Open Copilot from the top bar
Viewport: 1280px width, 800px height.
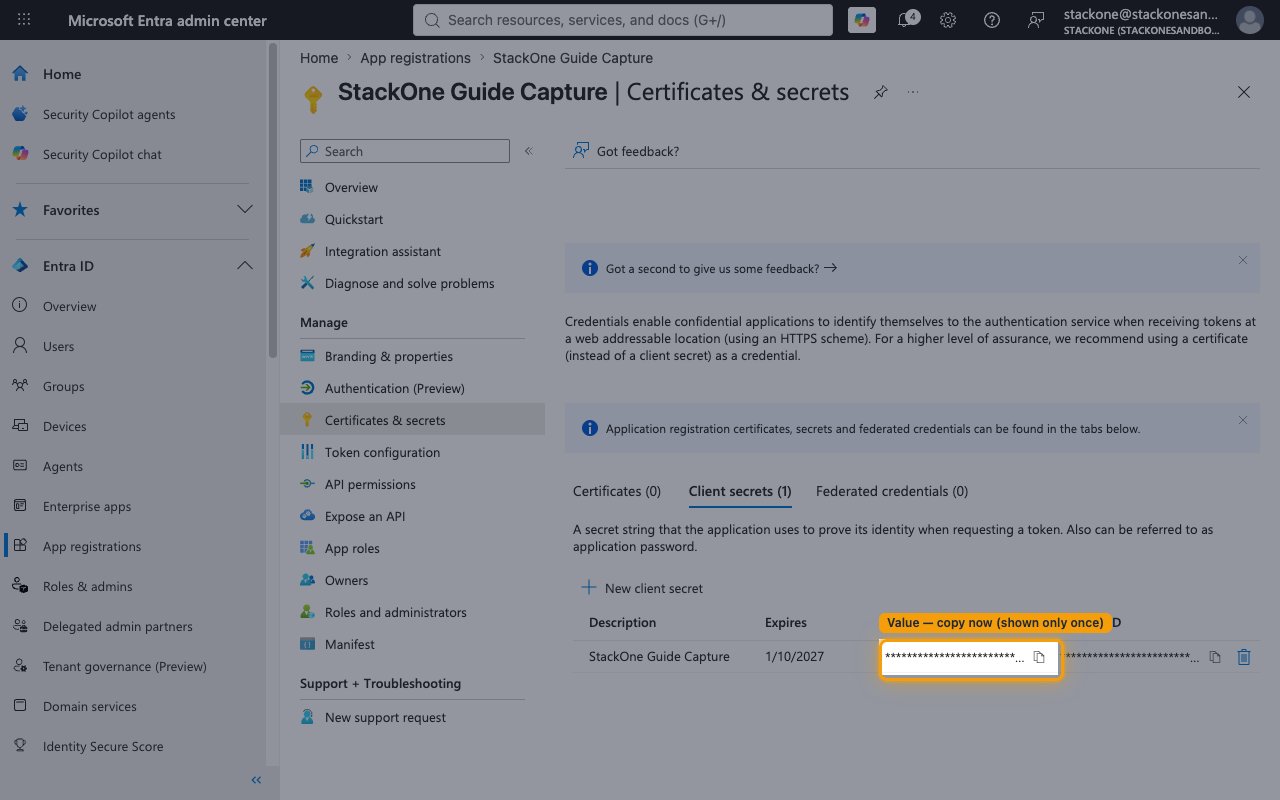862,20
